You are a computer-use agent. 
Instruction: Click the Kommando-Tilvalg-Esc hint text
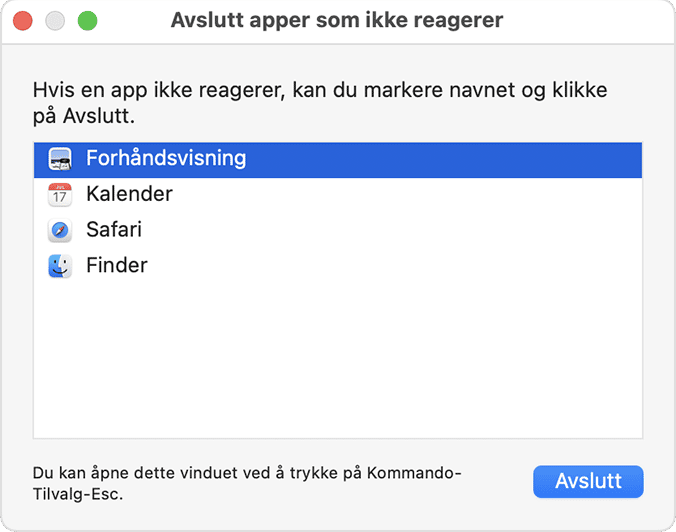click(x=246, y=482)
